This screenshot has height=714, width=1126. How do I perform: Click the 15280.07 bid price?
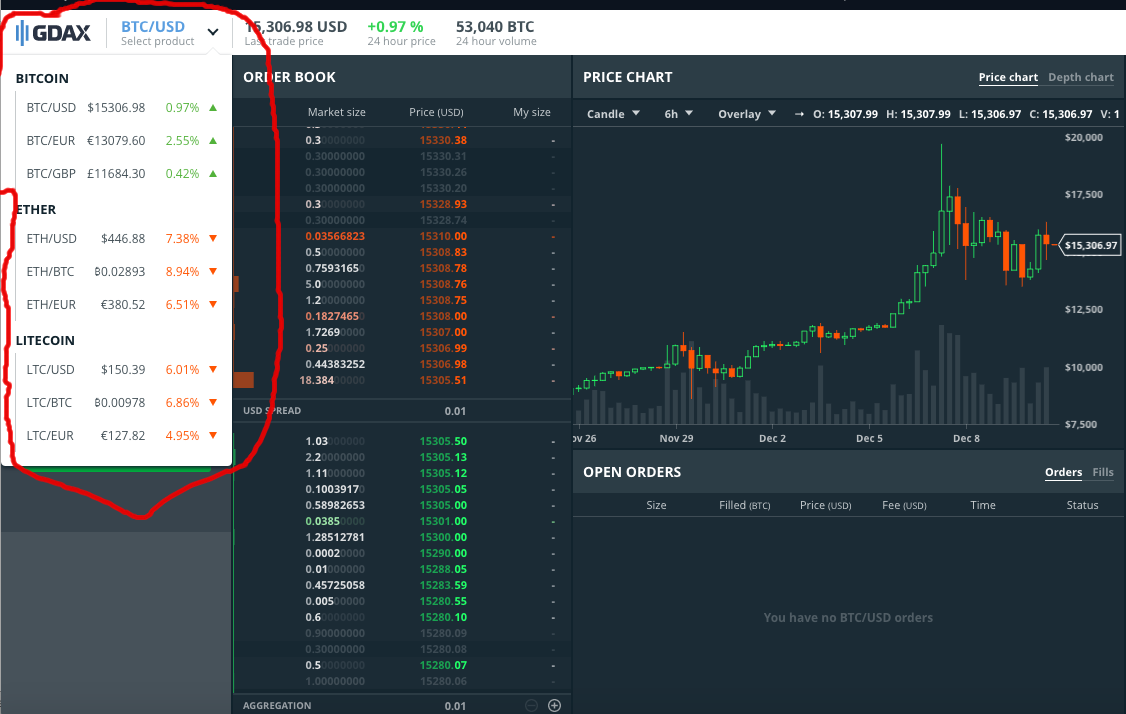coord(443,665)
